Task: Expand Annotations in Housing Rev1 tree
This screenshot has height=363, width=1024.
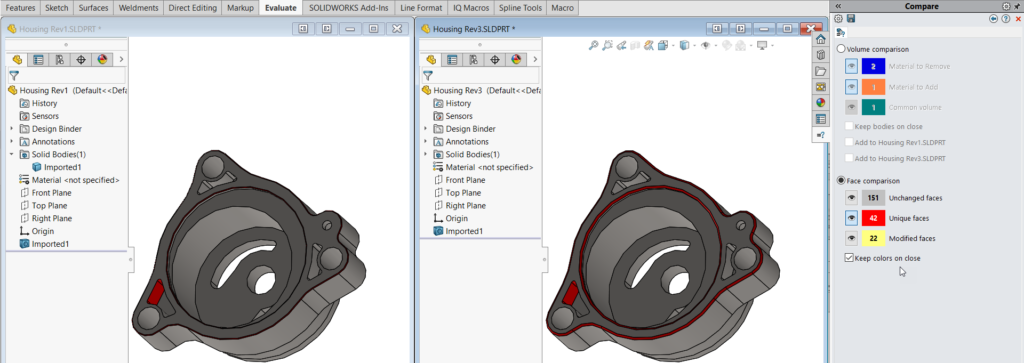Action: [12, 142]
